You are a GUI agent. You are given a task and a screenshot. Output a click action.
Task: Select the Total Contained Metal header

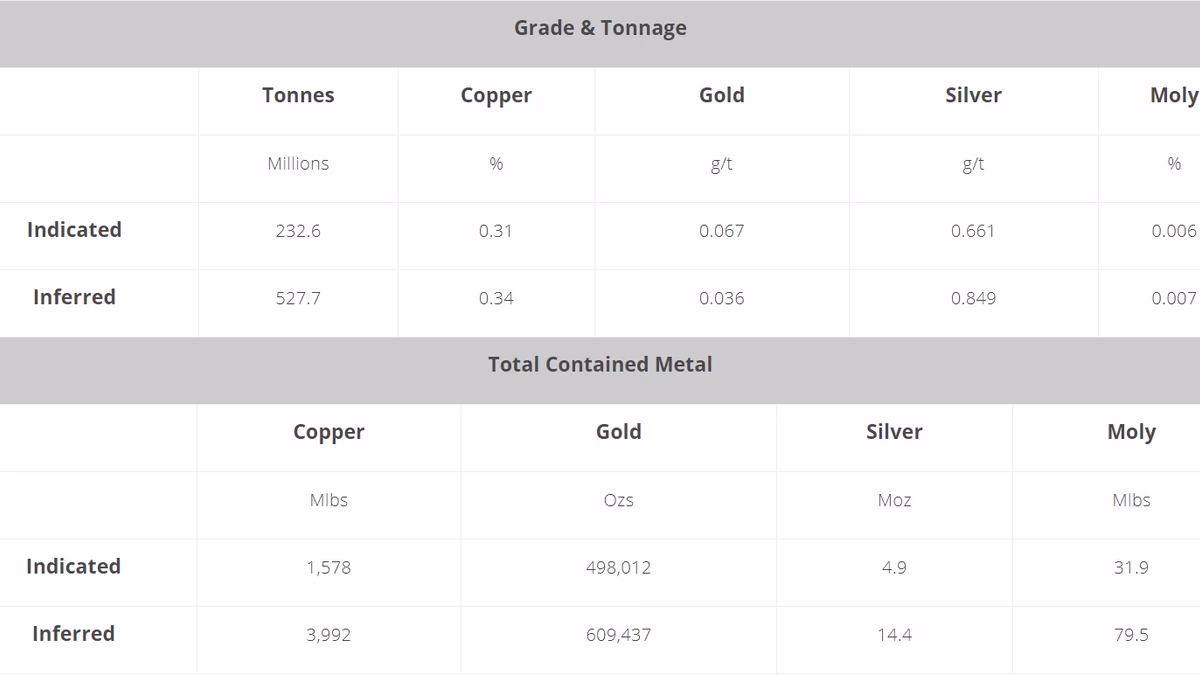(x=600, y=365)
